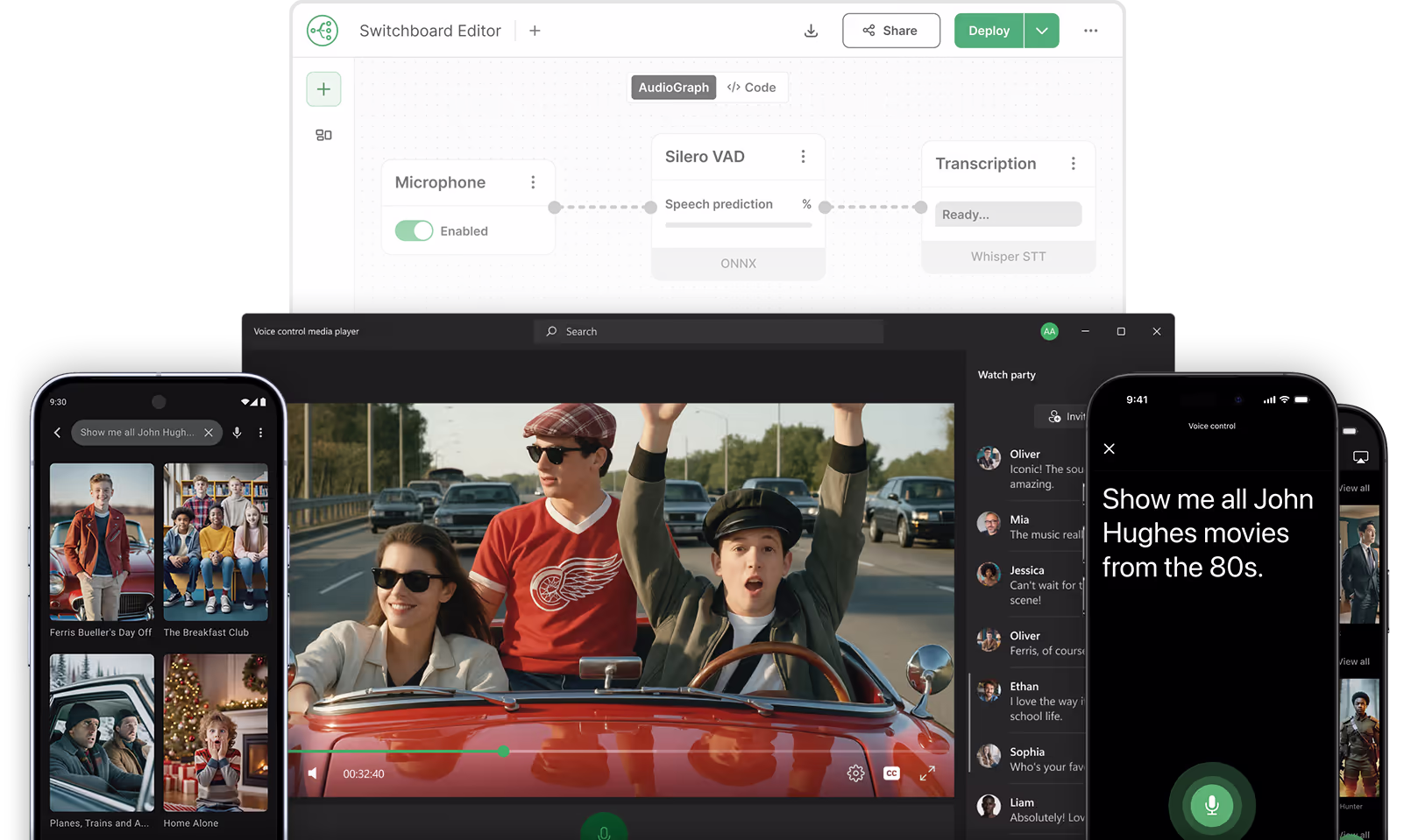Toggle closed captions CC button
The width and height of the screenshot is (1418, 840).
[891, 773]
